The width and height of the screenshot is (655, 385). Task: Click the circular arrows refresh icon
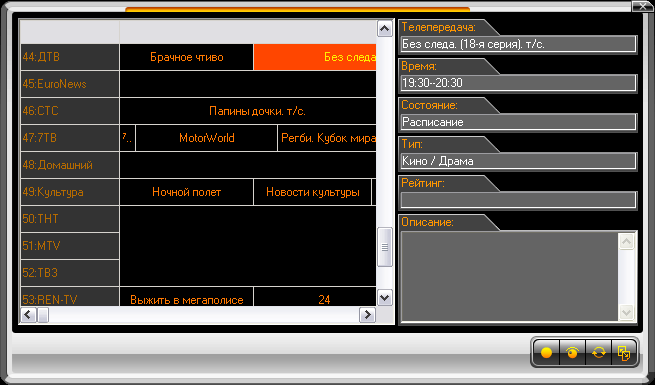click(x=598, y=353)
